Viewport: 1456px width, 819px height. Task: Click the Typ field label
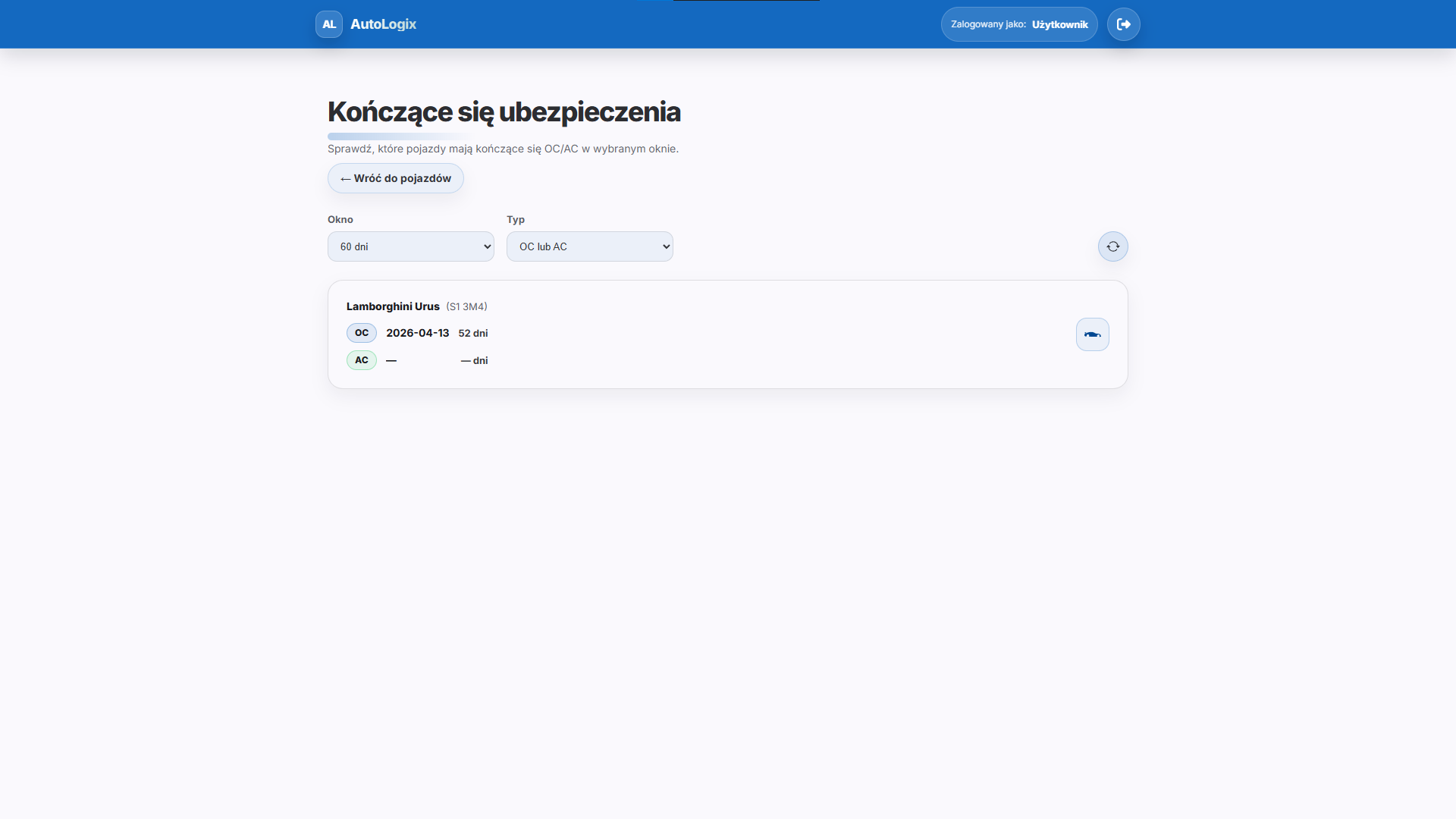pyautogui.click(x=516, y=219)
